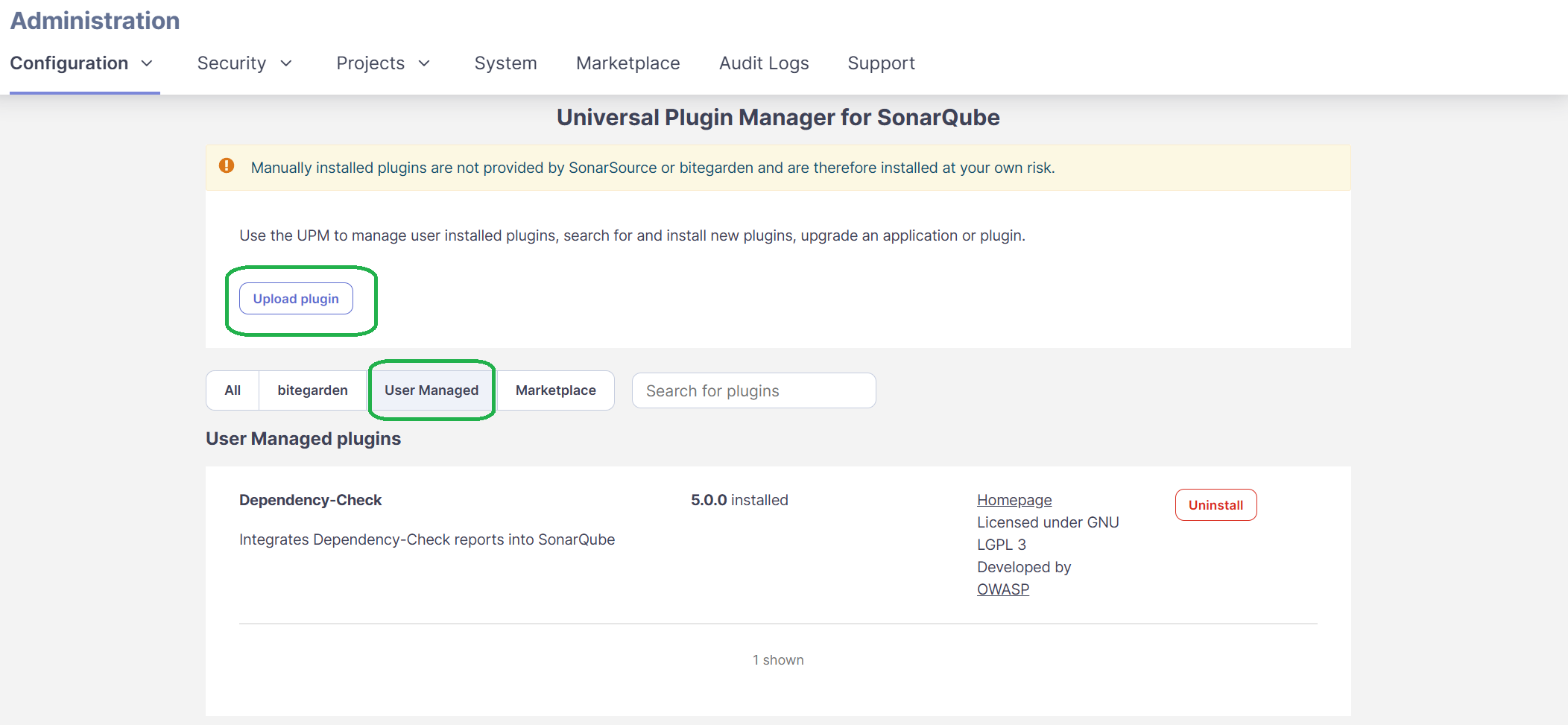Navigate to Audit Logs
Screen dimensions: 1568x725
763,63
